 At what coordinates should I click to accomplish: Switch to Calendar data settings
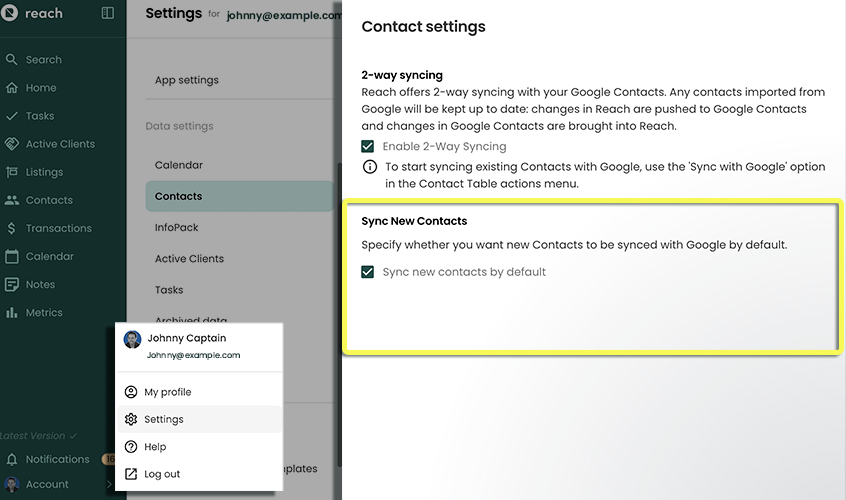pyautogui.click(x=178, y=165)
